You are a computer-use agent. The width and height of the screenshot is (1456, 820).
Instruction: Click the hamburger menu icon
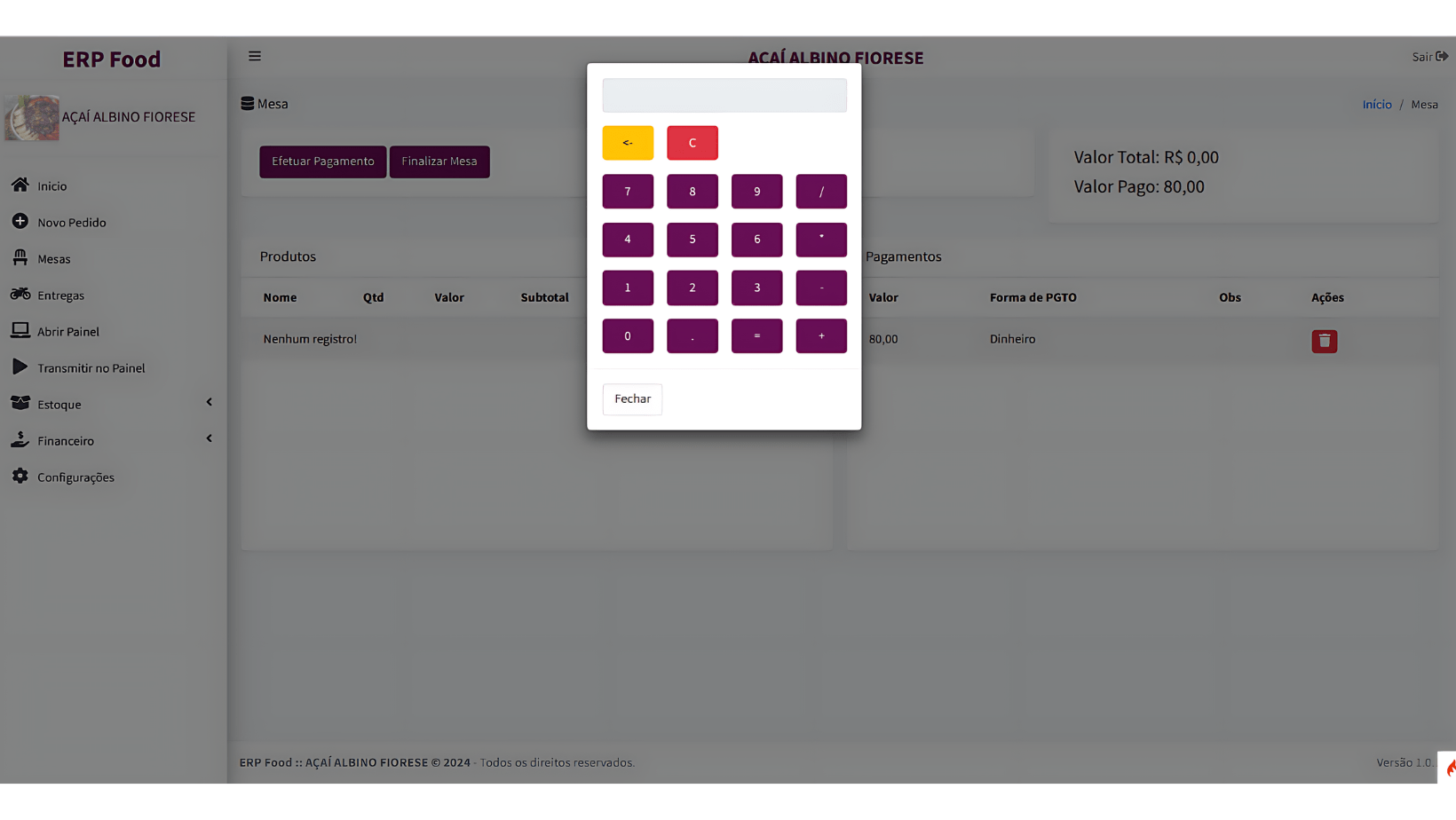(255, 57)
